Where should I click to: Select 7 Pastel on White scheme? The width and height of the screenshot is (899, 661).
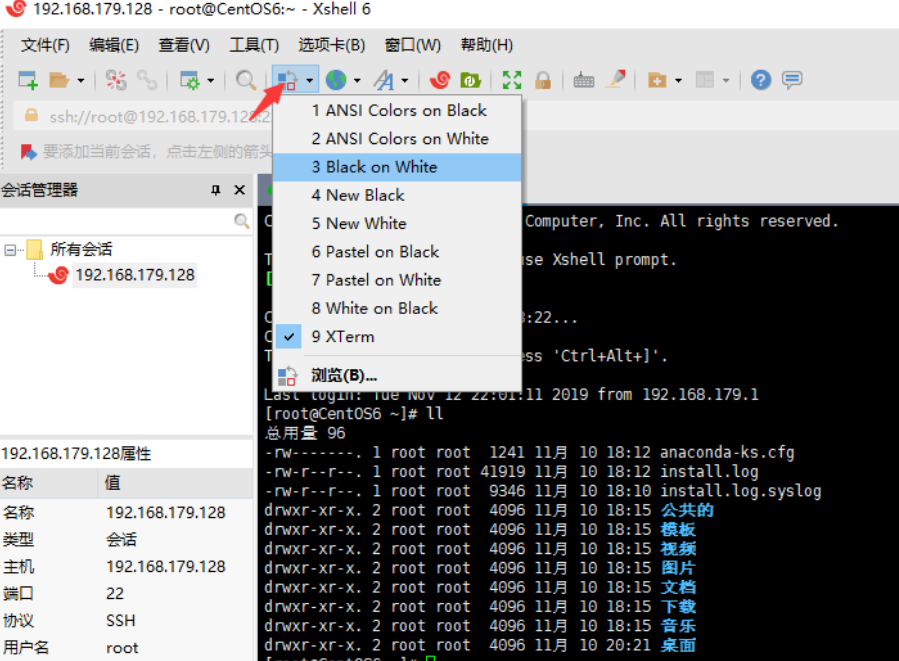tap(397, 280)
